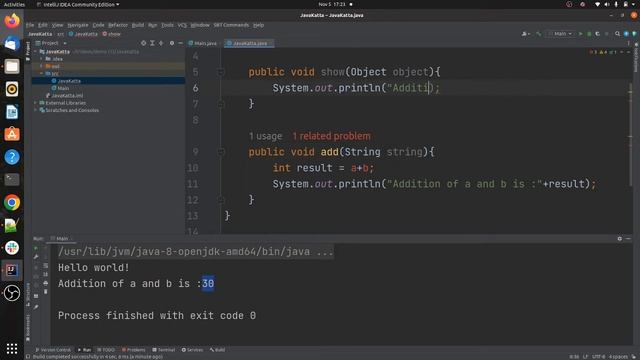
Task: Click the trash clear-all icon in console
Action: tap(45, 291)
